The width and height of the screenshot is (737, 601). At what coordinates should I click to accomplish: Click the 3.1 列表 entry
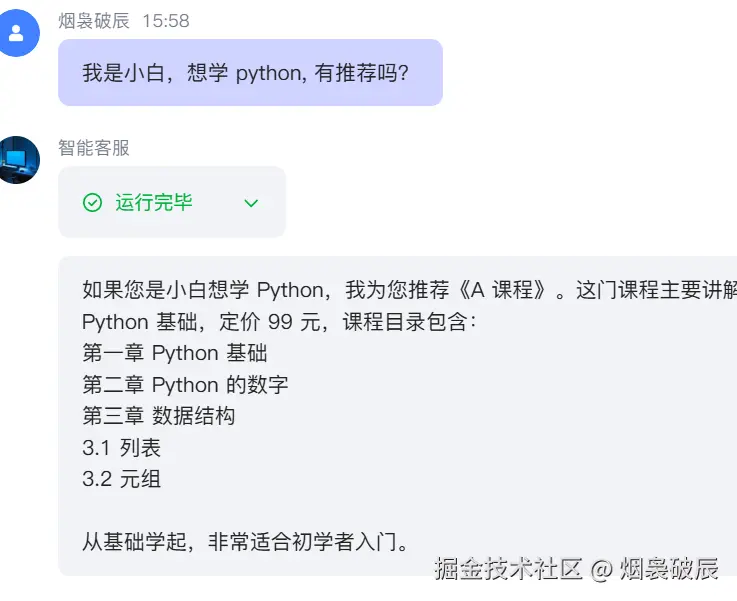click(x=121, y=448)
